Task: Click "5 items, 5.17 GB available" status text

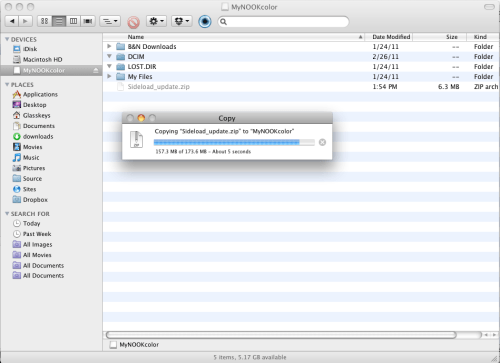Action: [250, 357]
